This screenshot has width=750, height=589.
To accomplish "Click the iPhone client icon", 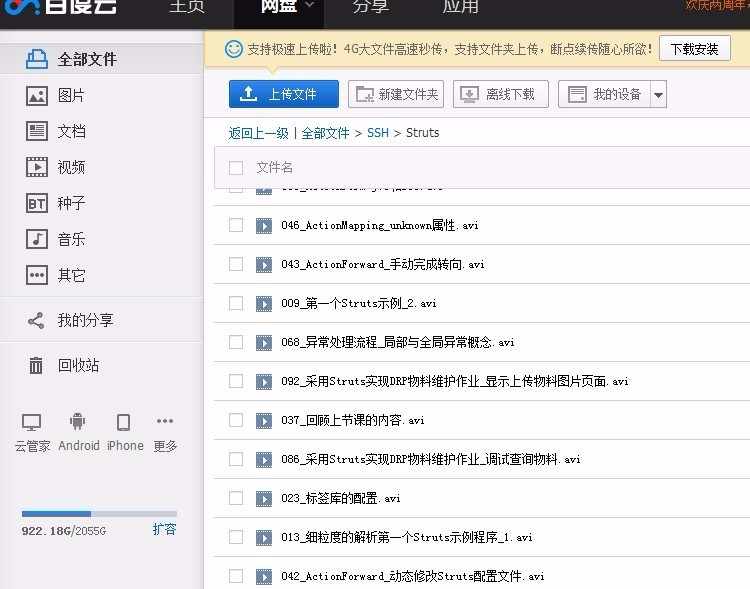I will pyautogui.click(x=123, y=422).
